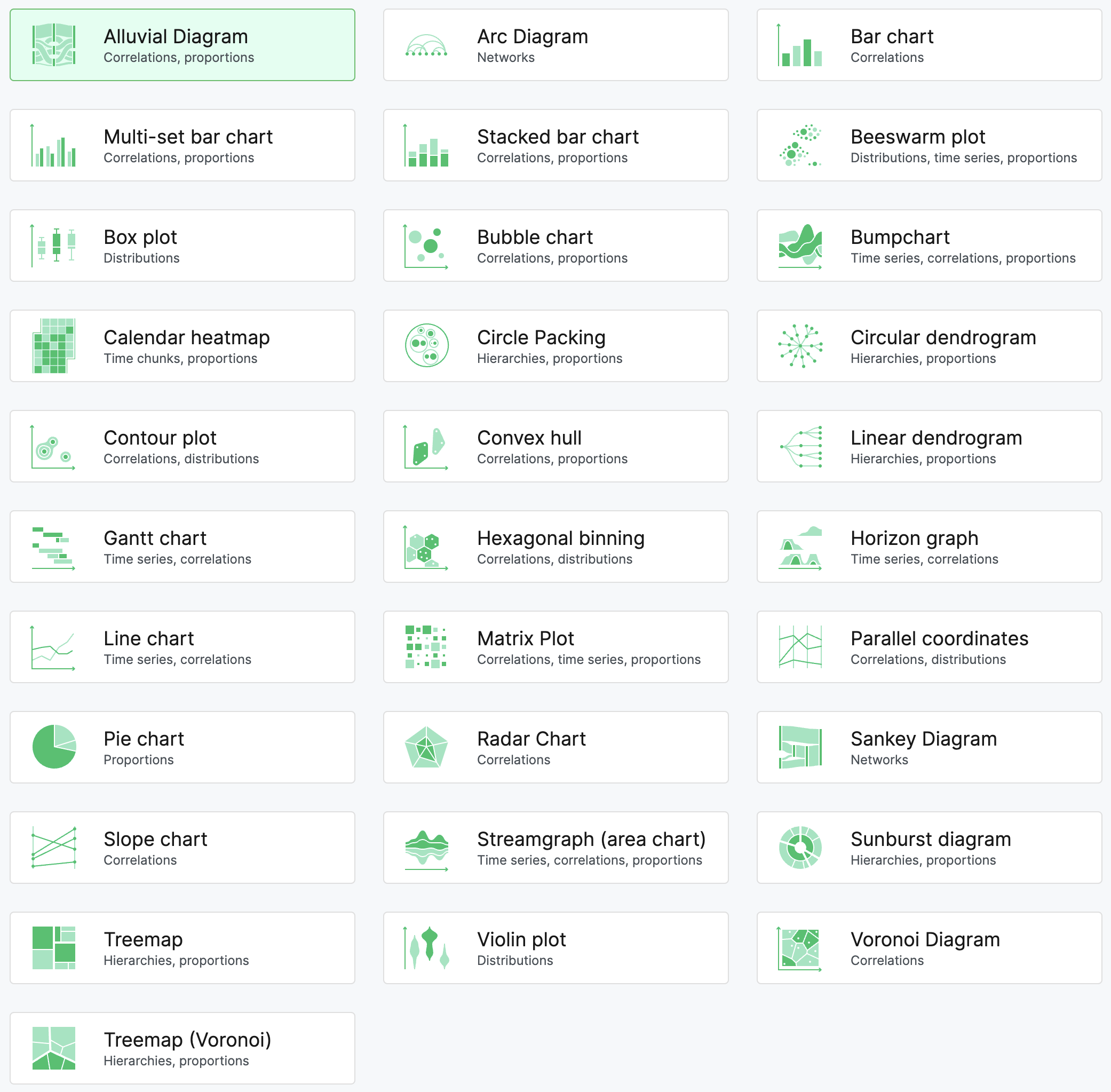Select the Violin plot card
Screen dimensions: 1111x1092
(x=555, y=947)
